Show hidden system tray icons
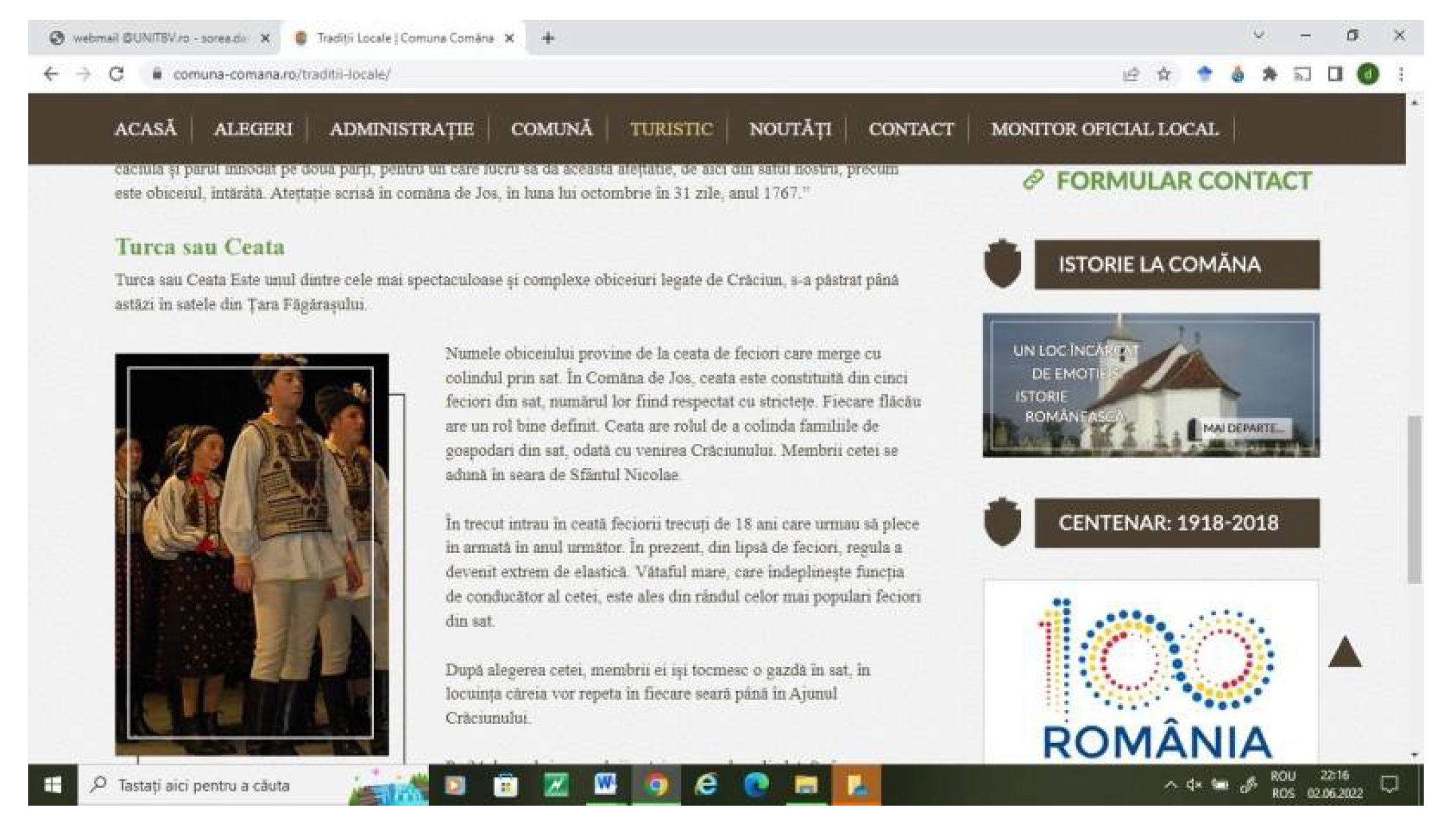 coord(1170,785)
